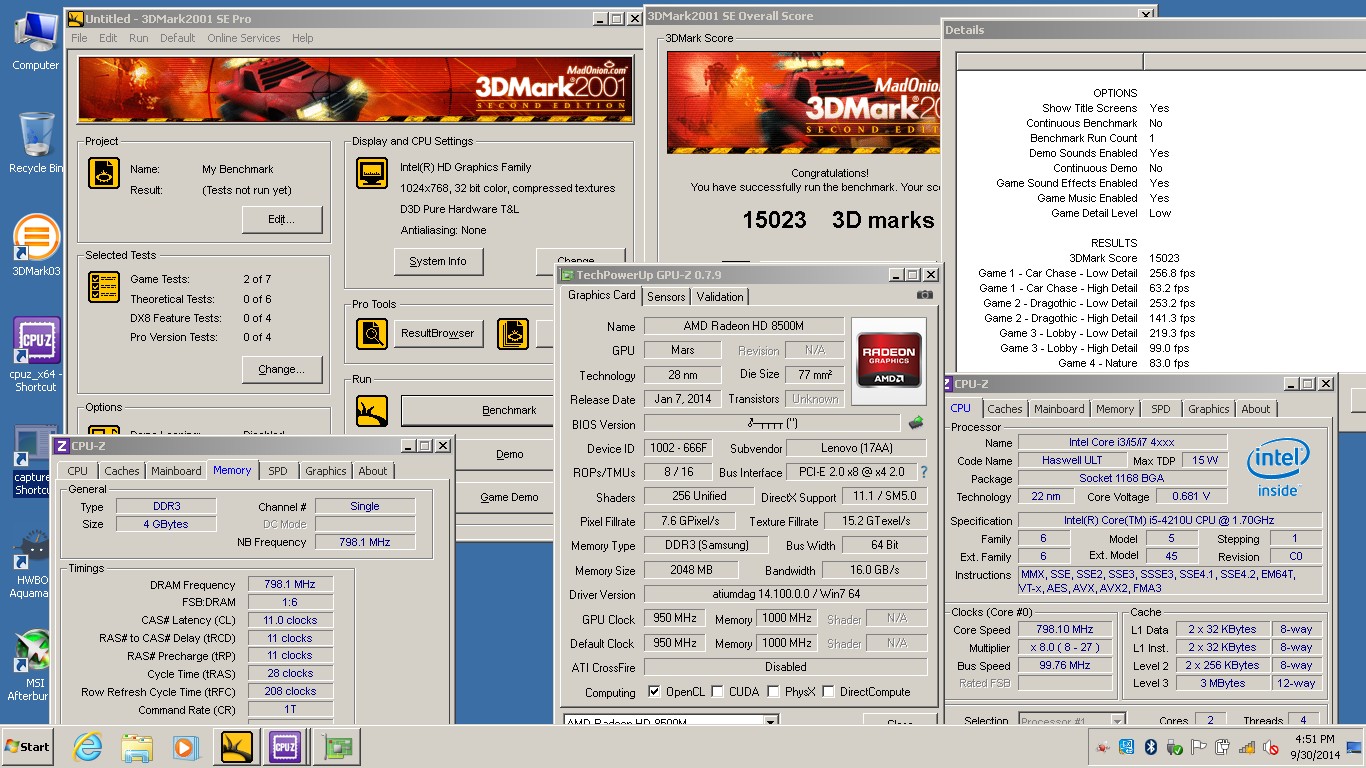Click the monitor icon in Display and CPU Settings

coord(372,173)
